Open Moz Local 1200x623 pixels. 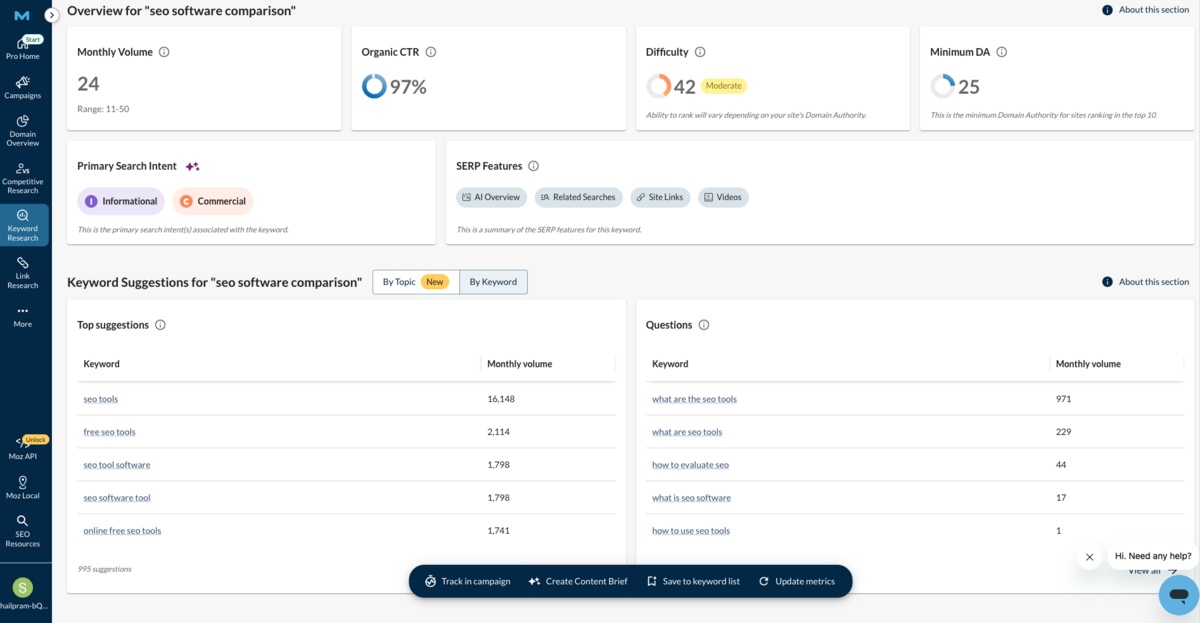pos(23,487)
